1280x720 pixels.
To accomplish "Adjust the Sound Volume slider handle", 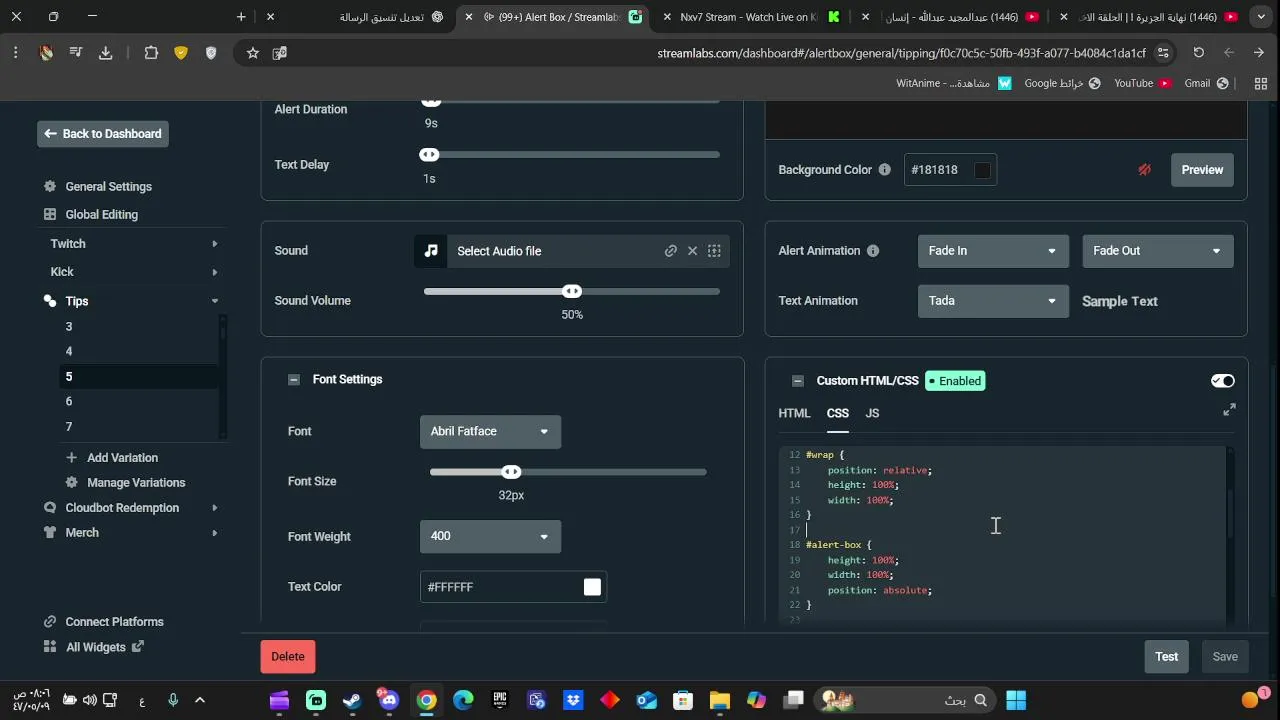I will (572, 291).
